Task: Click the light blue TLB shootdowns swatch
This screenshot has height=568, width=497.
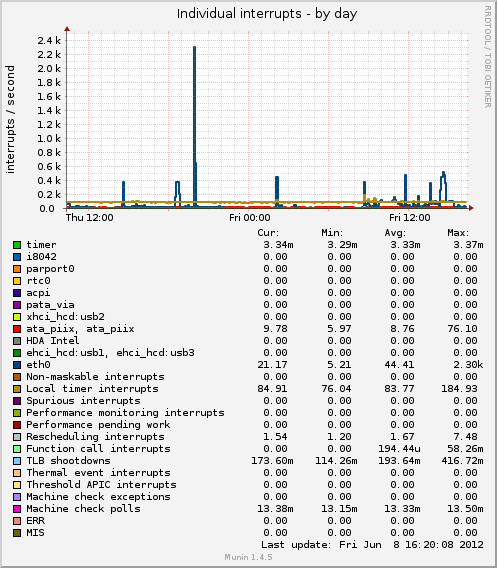Action: [17, 461]
